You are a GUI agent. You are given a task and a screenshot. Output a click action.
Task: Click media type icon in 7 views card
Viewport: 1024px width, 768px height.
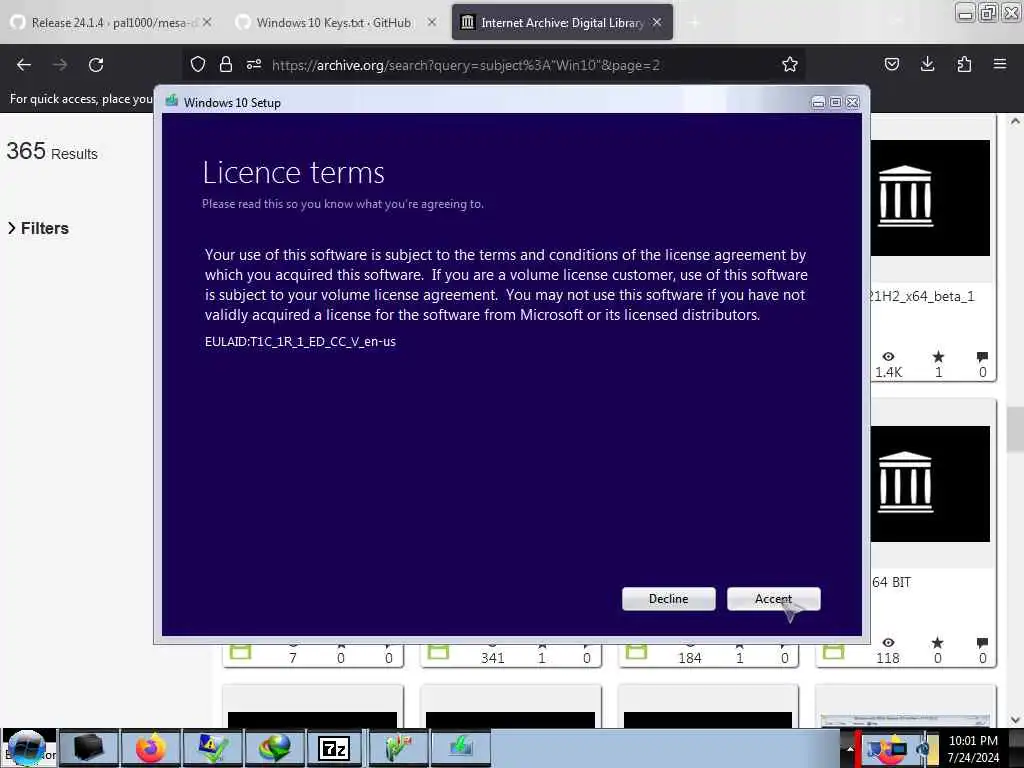240,652
